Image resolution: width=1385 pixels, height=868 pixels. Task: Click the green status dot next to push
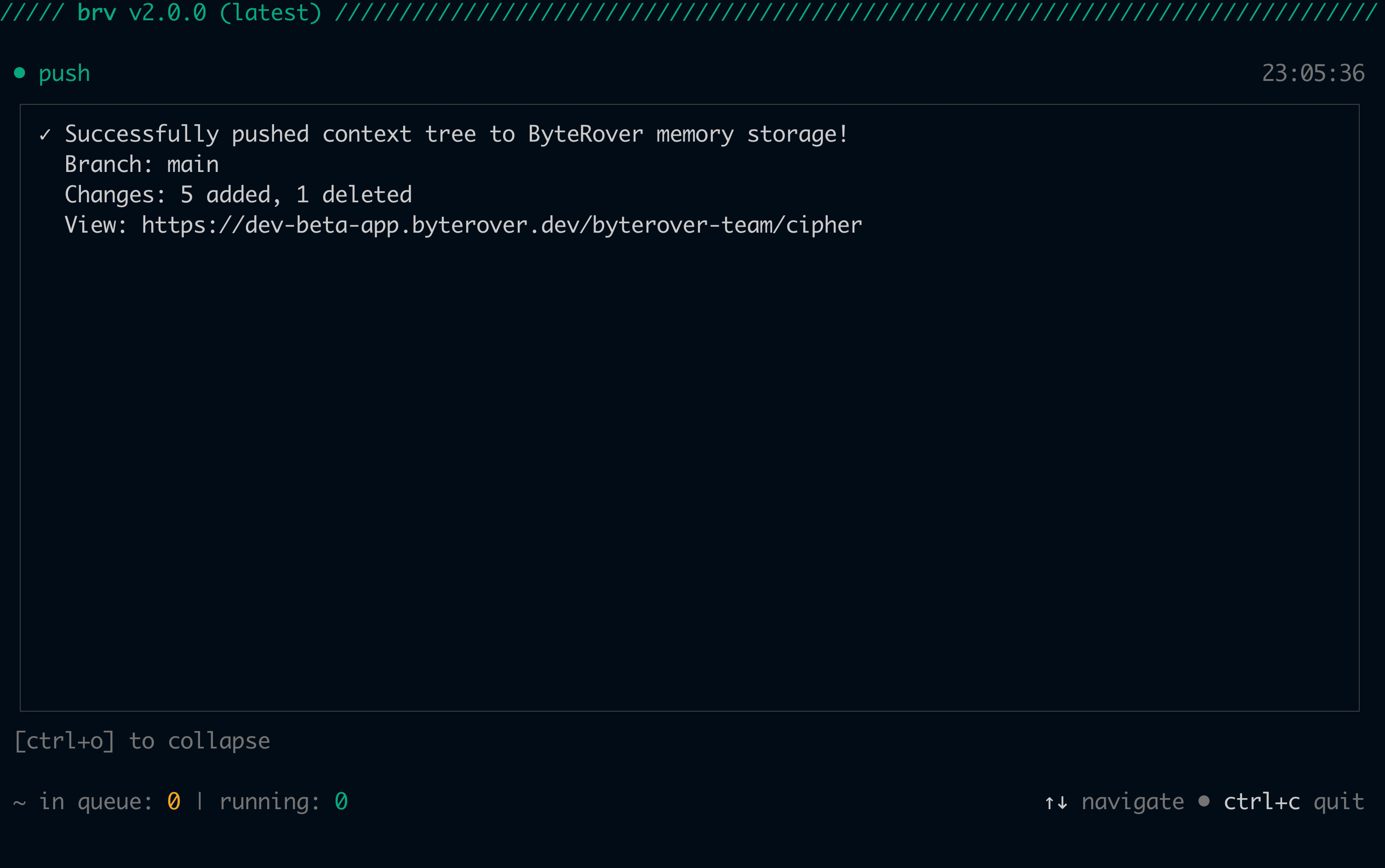[19, 72]
